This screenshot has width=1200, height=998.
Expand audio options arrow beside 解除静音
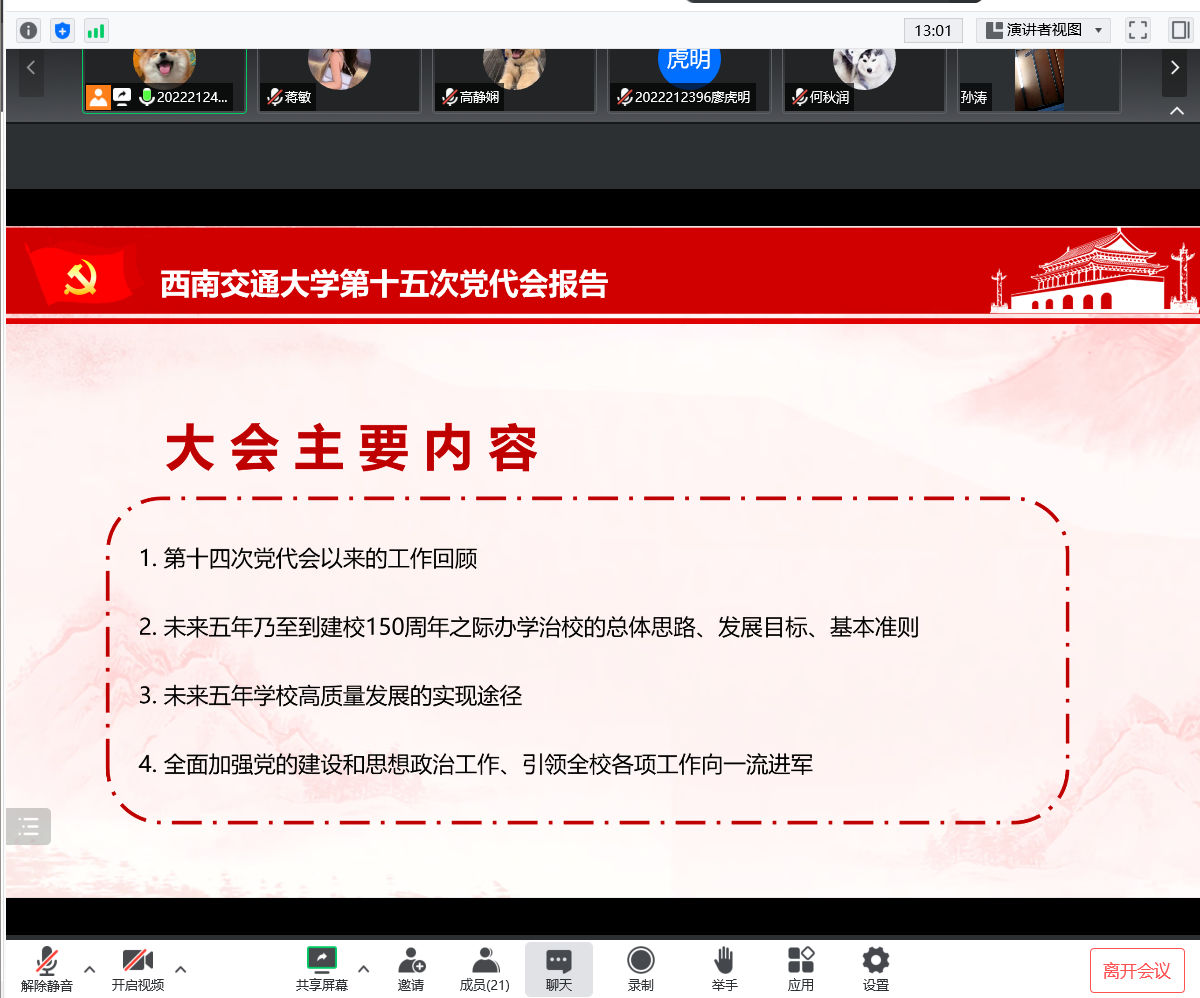(90, 968)
